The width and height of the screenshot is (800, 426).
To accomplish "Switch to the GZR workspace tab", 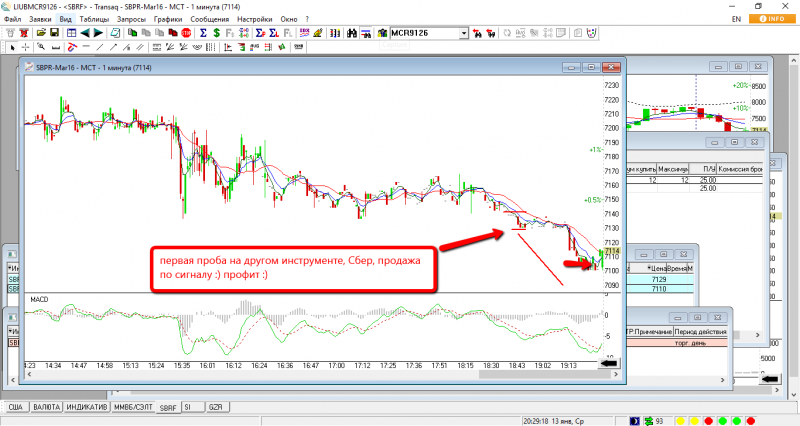I will (215, 407).
